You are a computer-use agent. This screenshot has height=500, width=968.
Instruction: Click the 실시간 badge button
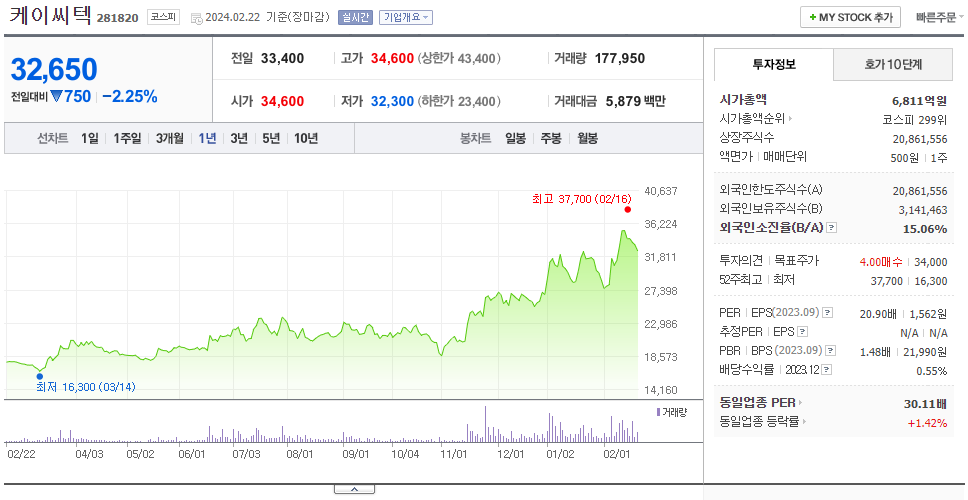pyautogui.click(x=355, y=17)
